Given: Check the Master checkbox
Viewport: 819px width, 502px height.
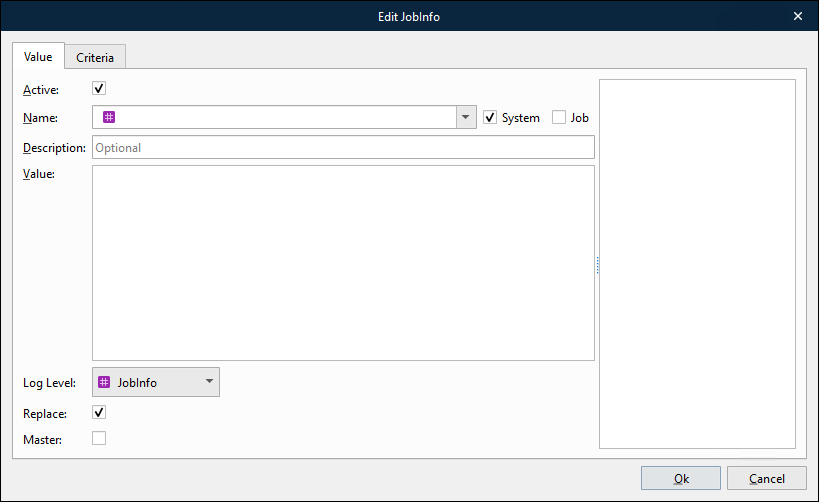Looking at the screenshot, I should point(99,438).
